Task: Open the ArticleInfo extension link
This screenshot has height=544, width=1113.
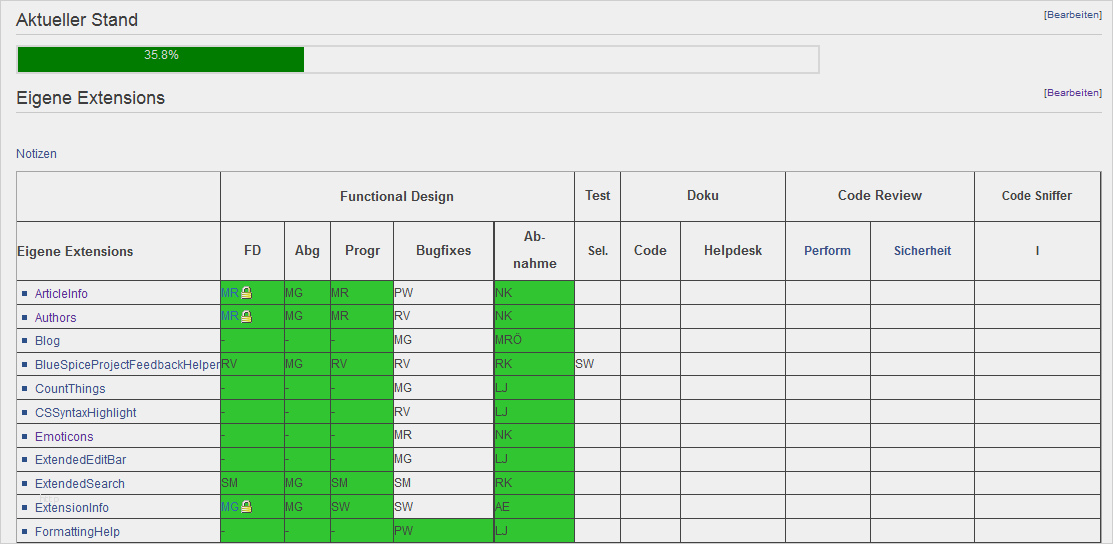Action: coord(61,294)
